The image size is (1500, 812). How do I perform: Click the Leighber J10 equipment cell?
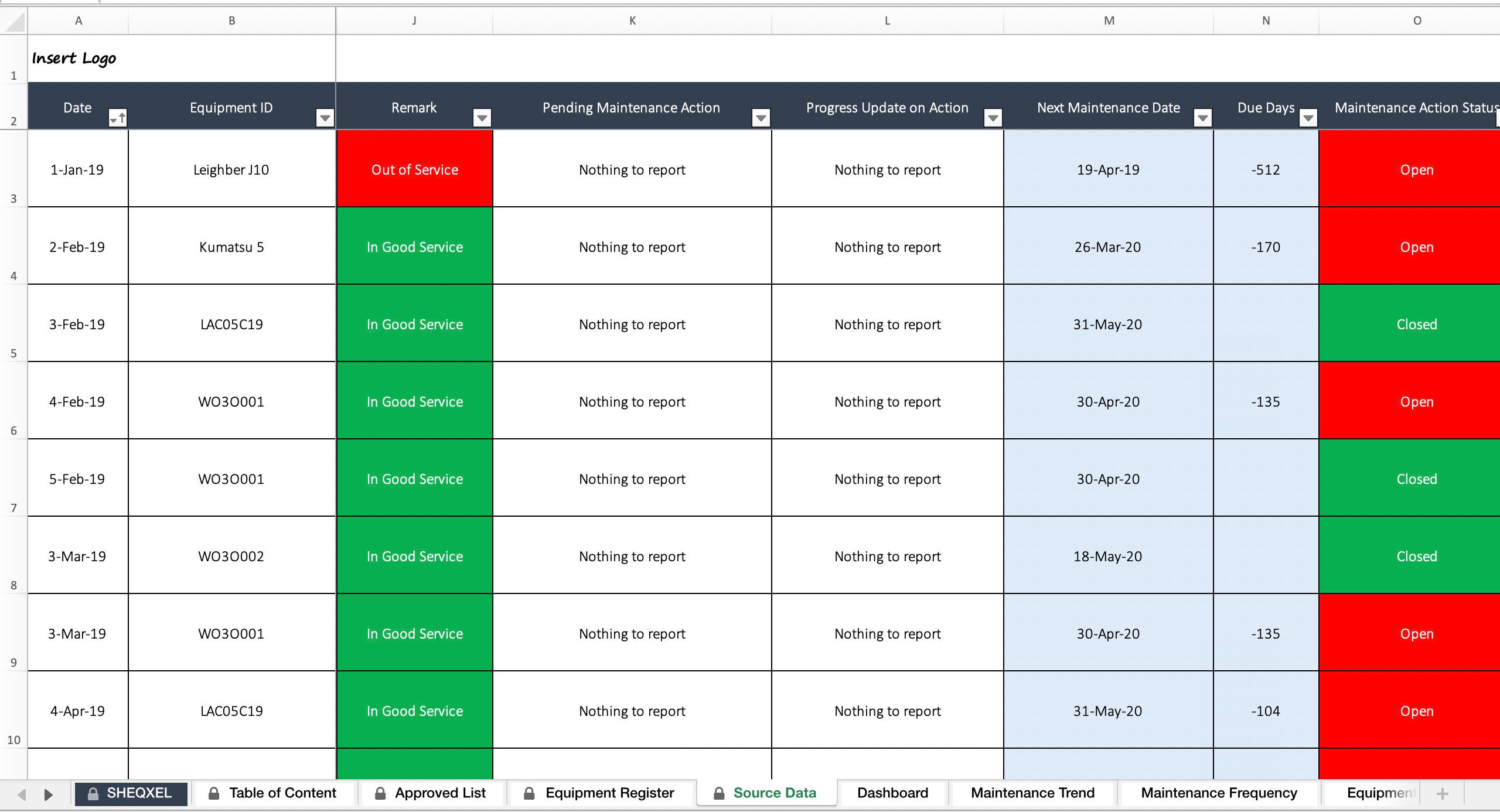231,169
